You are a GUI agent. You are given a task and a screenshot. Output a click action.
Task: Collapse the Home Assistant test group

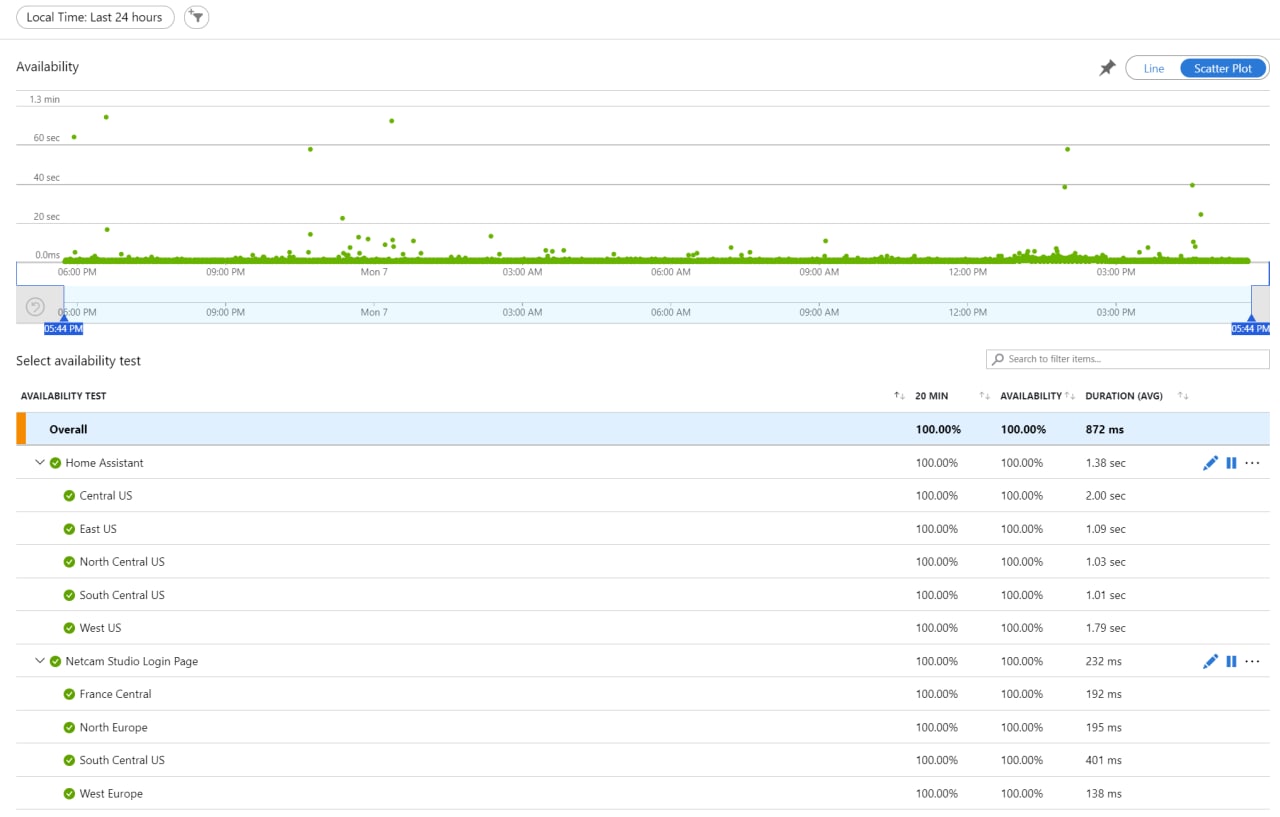click(x=40, y=463)
